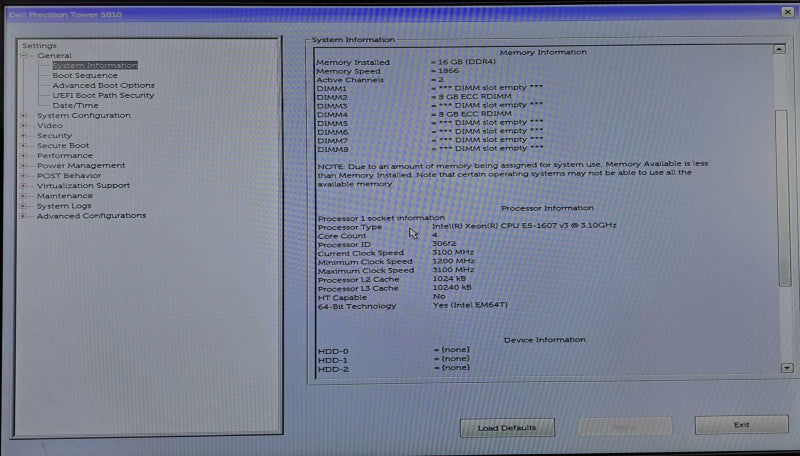Image resolution: width=800 pixels, height=456 pixels.
Task: Click the HT Capable No value
Action: point(439,296)
